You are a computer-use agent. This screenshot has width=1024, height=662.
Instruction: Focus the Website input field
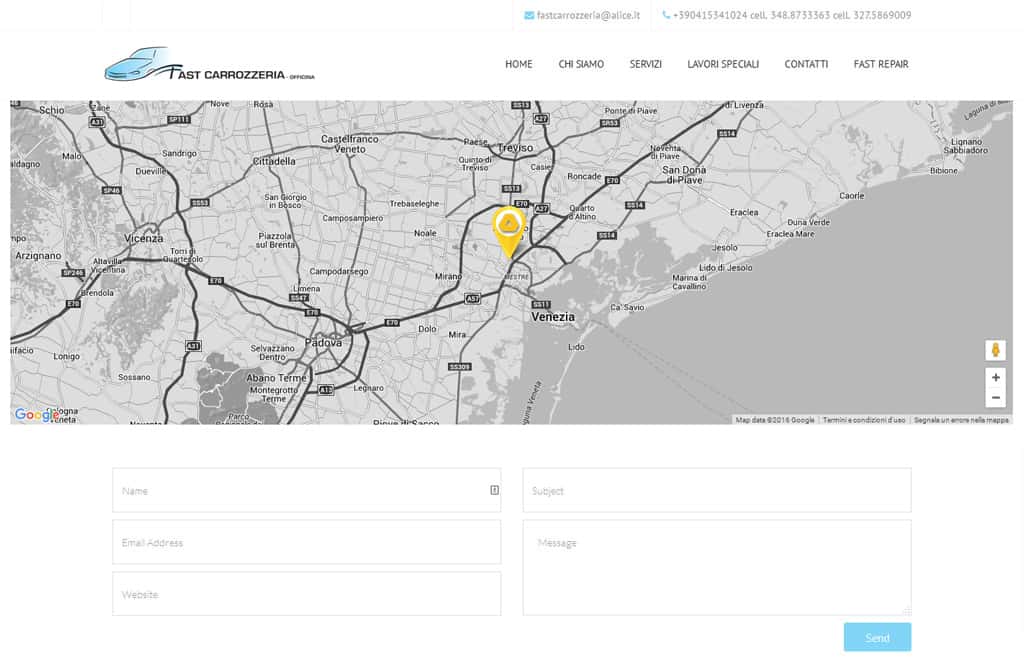[x=306, y=594]
